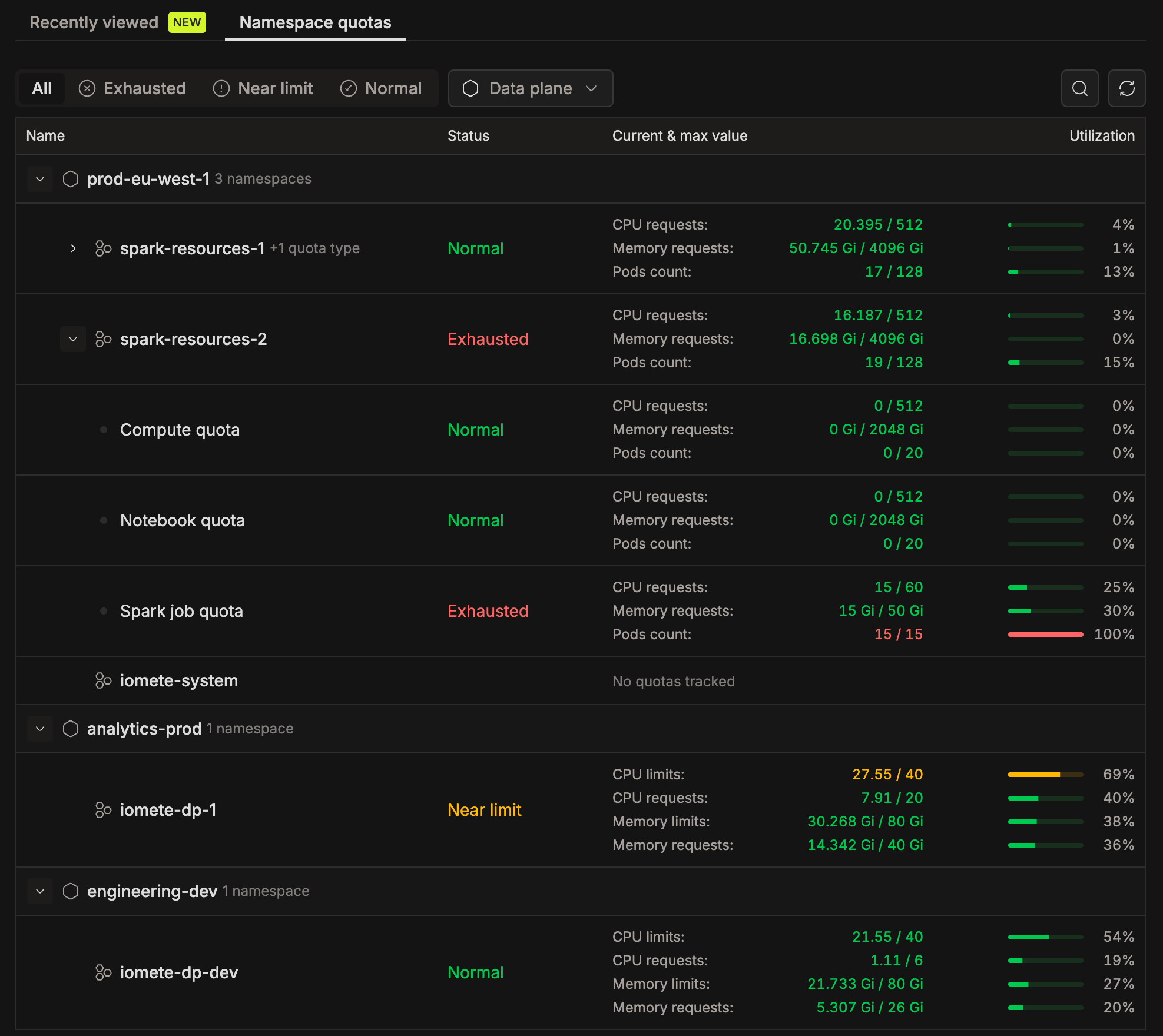Switch to the Recently viewed tab
1163x1036 pixels.
coord(117,22)
